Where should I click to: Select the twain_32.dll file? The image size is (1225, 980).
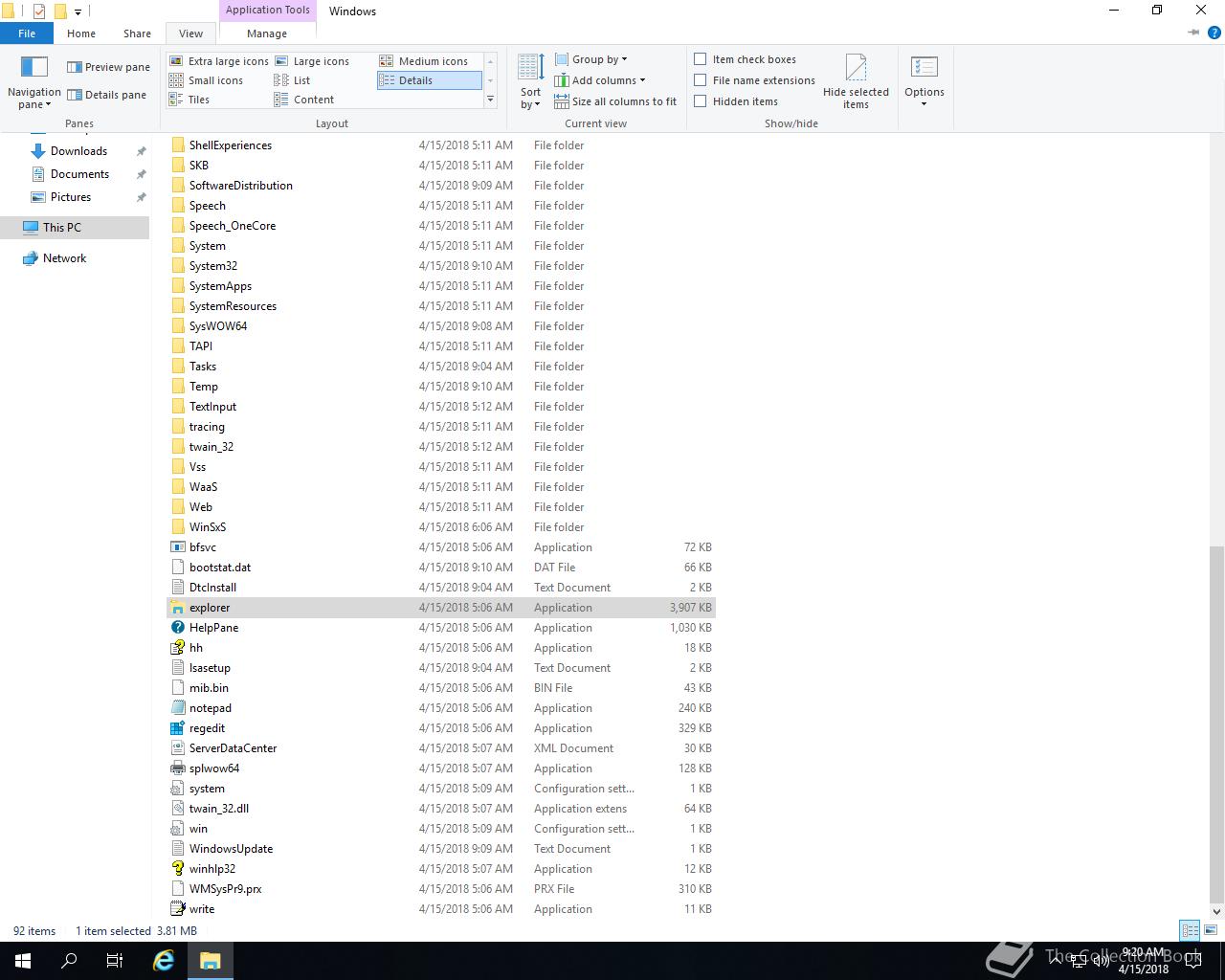click(x=441, y=809)
